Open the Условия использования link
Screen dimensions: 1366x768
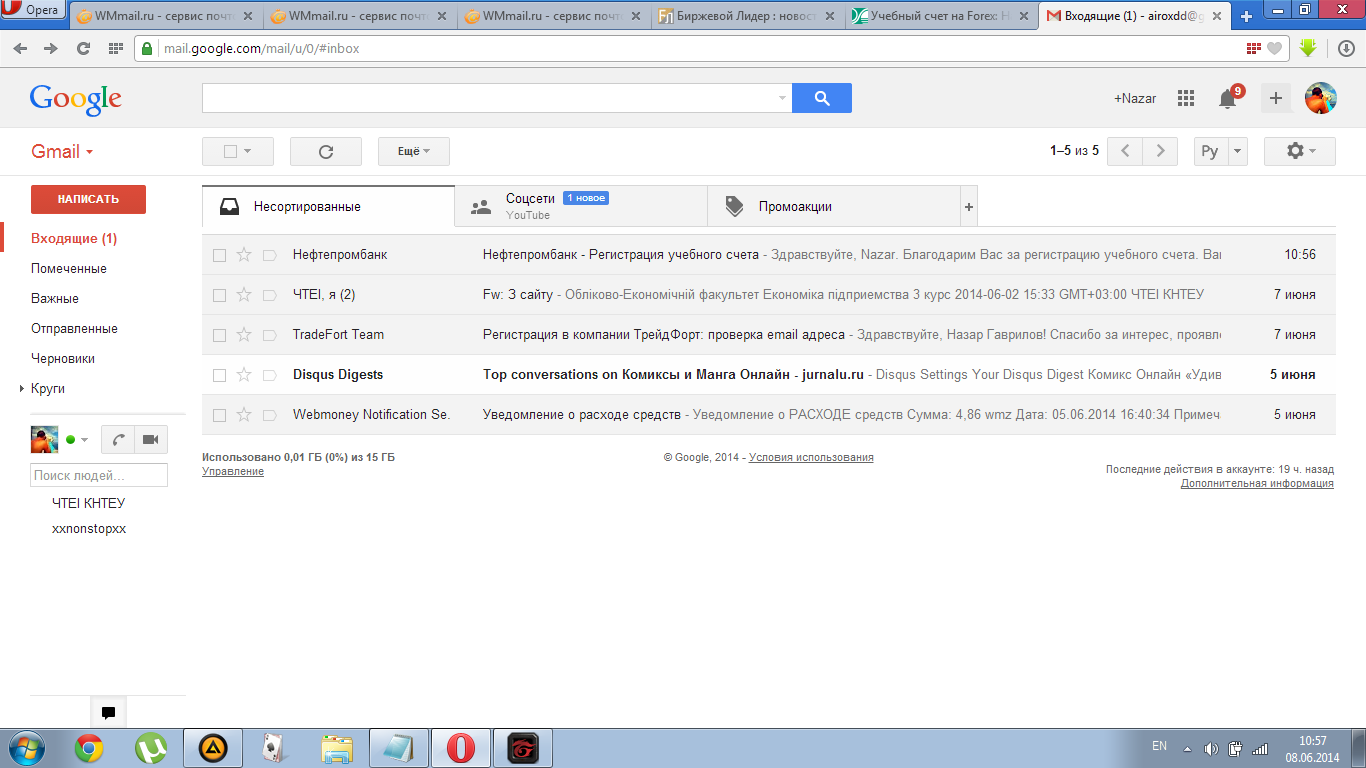point(811,458)
